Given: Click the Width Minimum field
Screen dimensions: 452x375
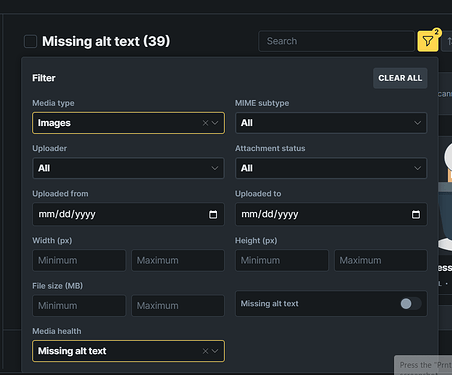Looking at the screenshot, I should coord(79,260).
